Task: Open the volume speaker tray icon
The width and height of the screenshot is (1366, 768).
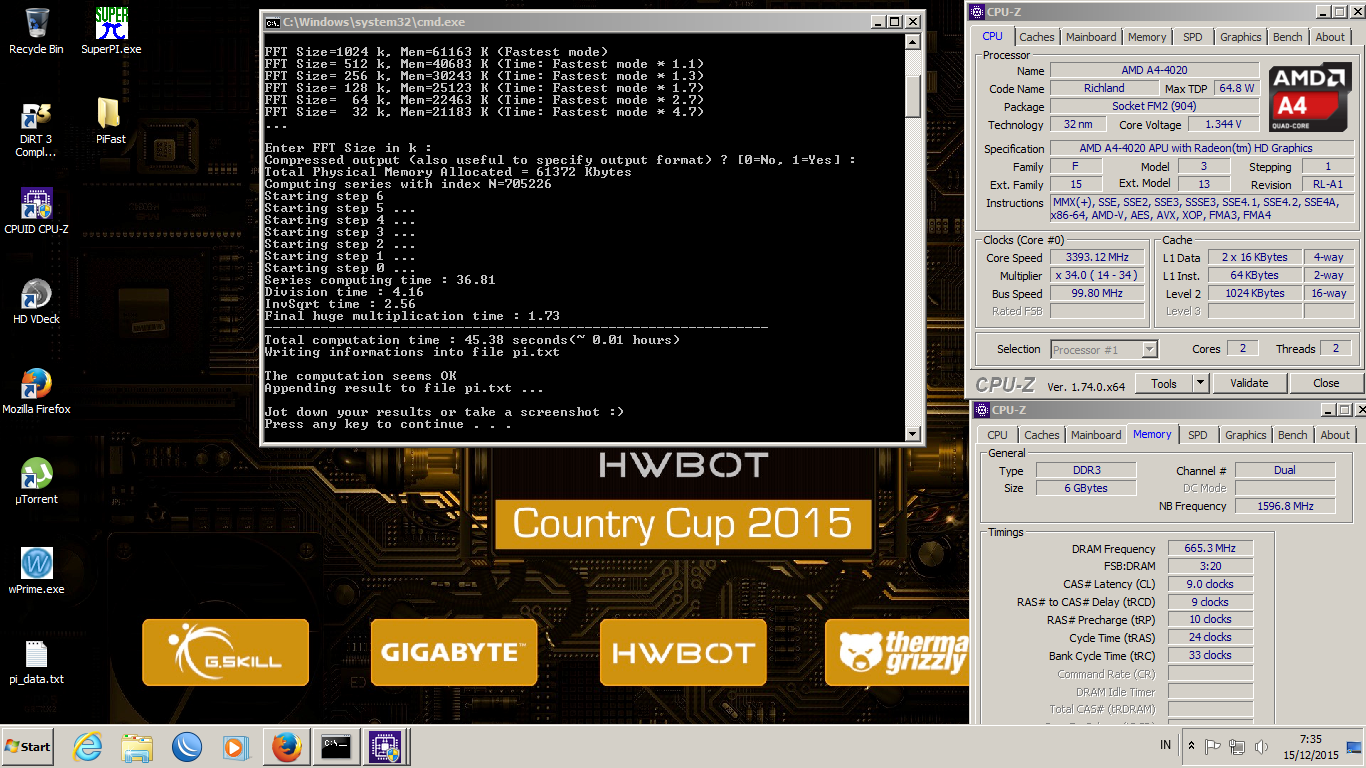Action: [1261, 746]
